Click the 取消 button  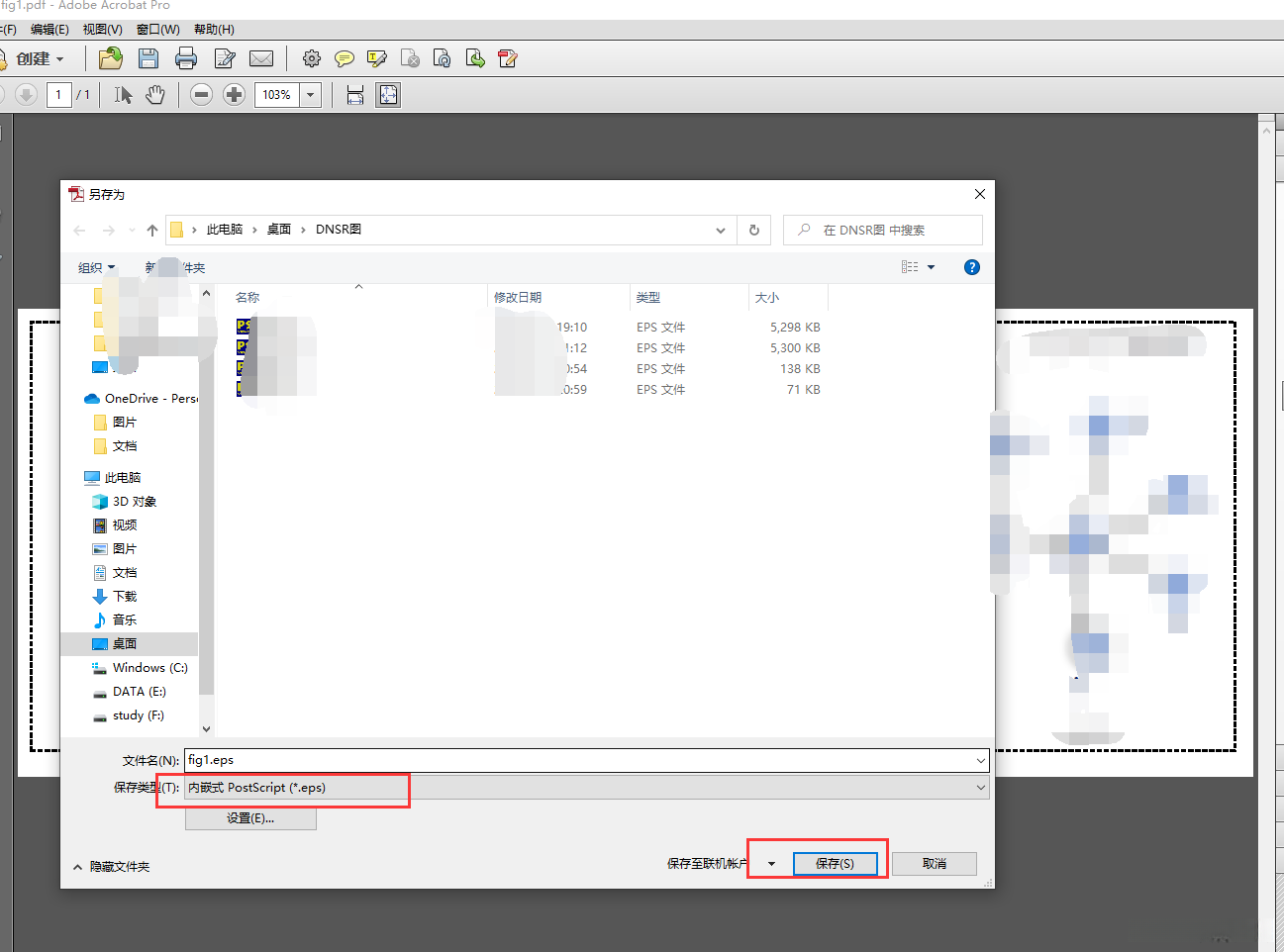[935, 864]
